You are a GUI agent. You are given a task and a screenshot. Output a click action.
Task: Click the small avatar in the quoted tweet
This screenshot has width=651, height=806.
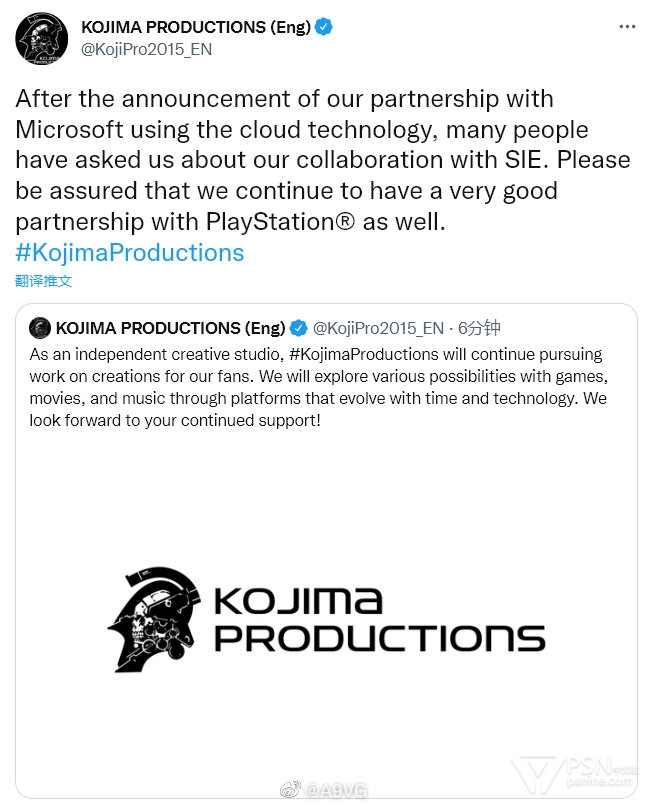(x=40, y=328)
